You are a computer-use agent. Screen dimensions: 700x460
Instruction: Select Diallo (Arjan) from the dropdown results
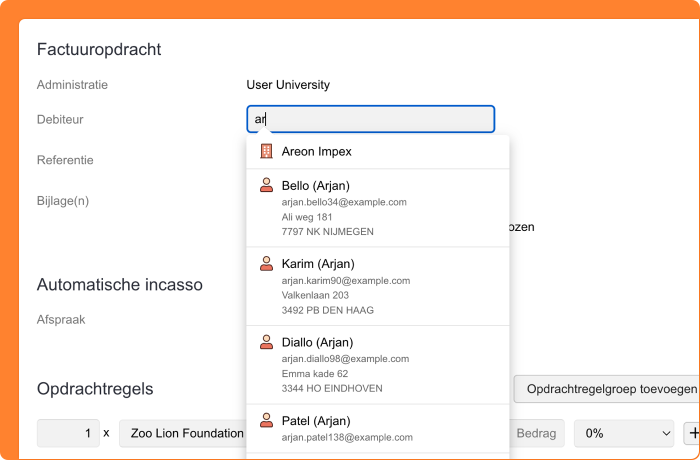coord(316,342)
